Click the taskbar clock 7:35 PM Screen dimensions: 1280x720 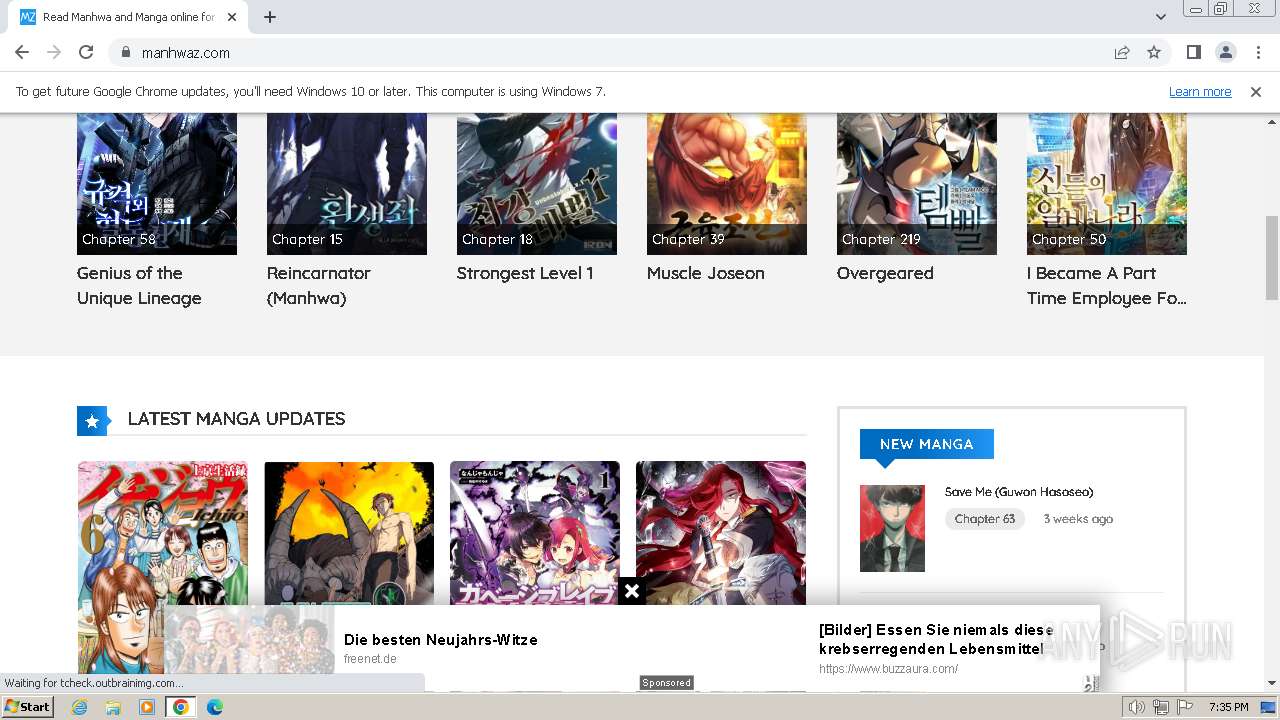pyautogui.click(x=1228, y=707)
